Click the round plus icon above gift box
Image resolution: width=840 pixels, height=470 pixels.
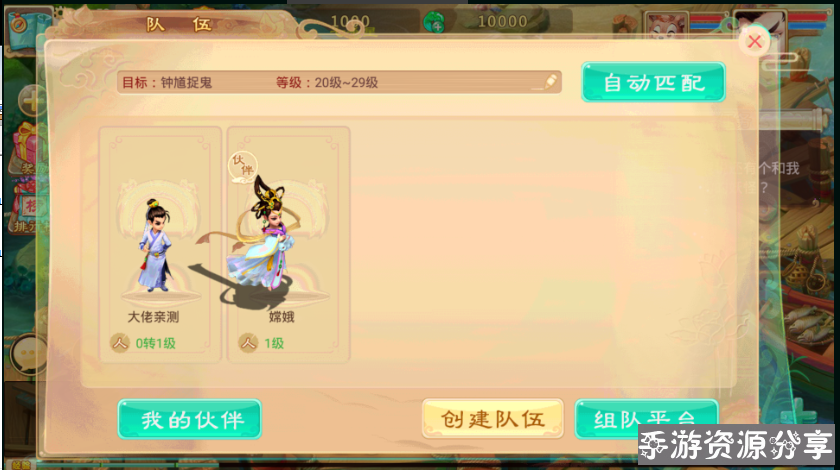tap(32, 101)
